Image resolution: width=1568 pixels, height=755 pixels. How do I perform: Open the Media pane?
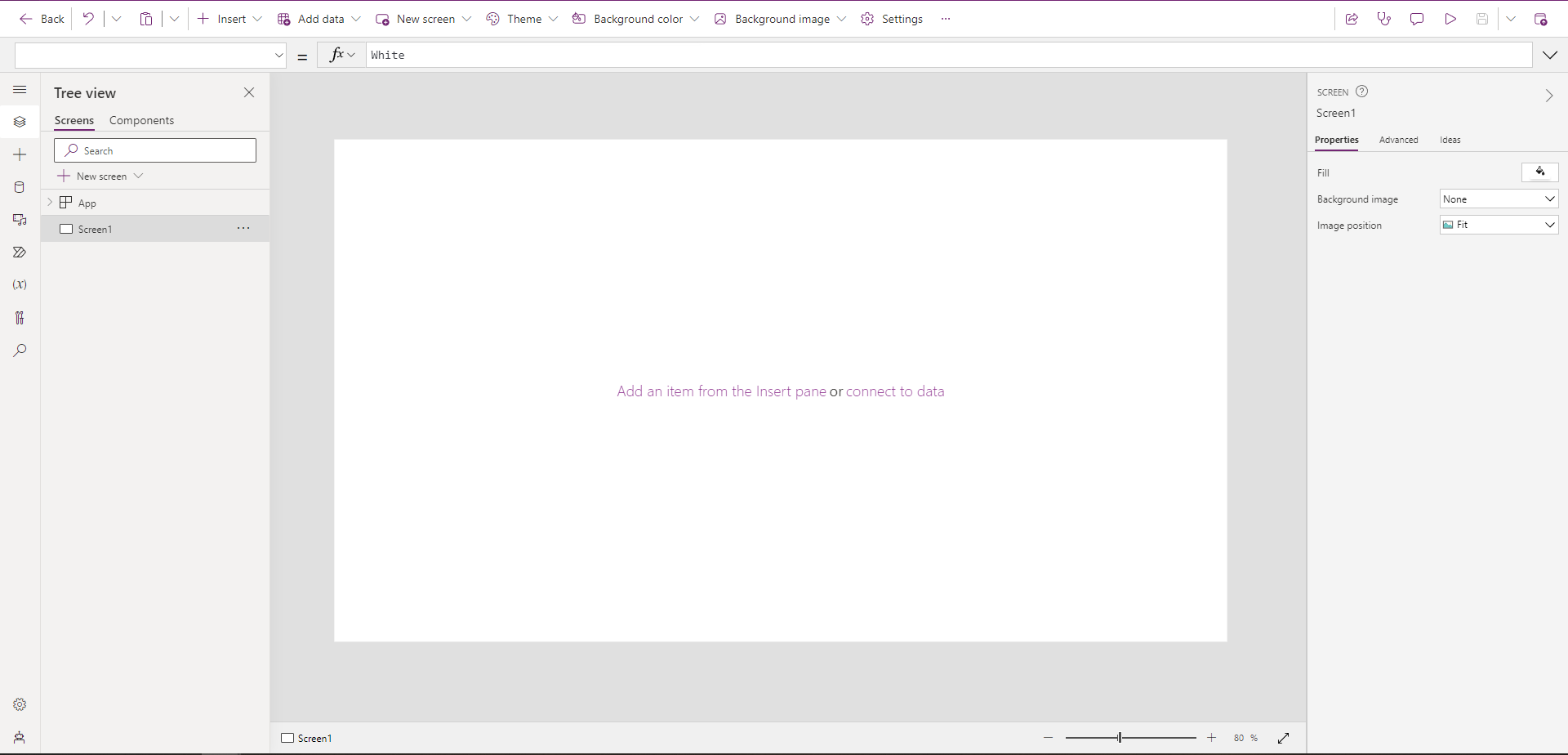click(x=20, y=219)
